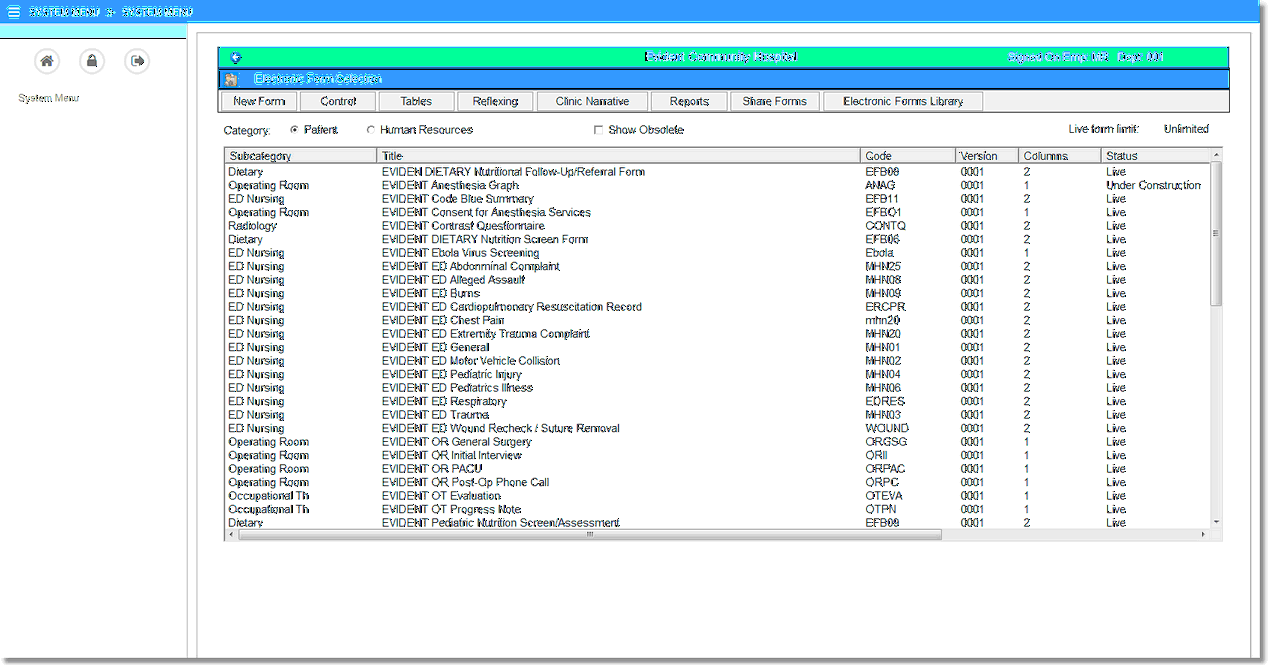Sort by the Subcategory column header

tap(301, 156)
